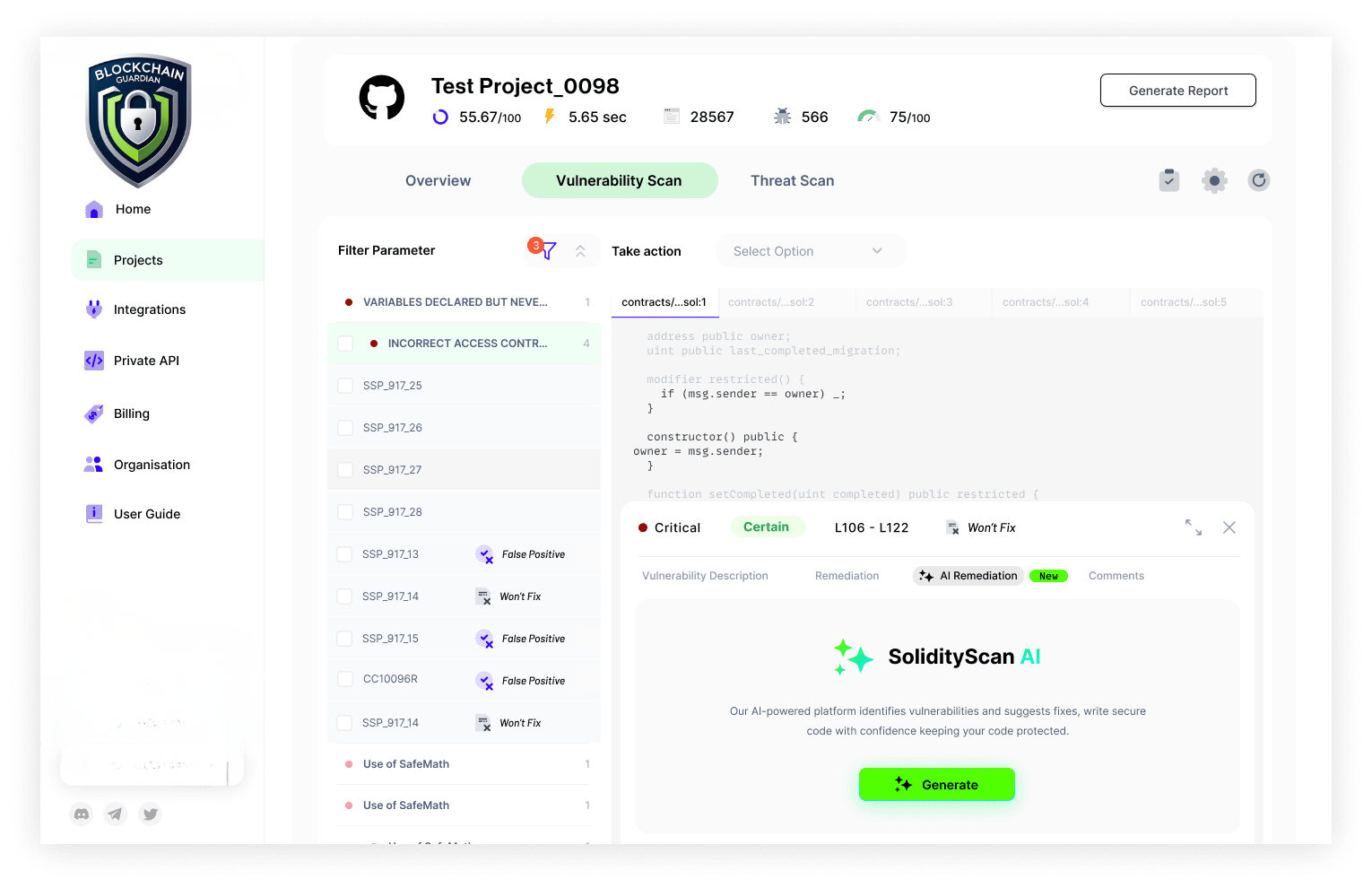Check the SSP_917_25 checkbox
This screenshot has height=888, width=1372.
[345, 386]
